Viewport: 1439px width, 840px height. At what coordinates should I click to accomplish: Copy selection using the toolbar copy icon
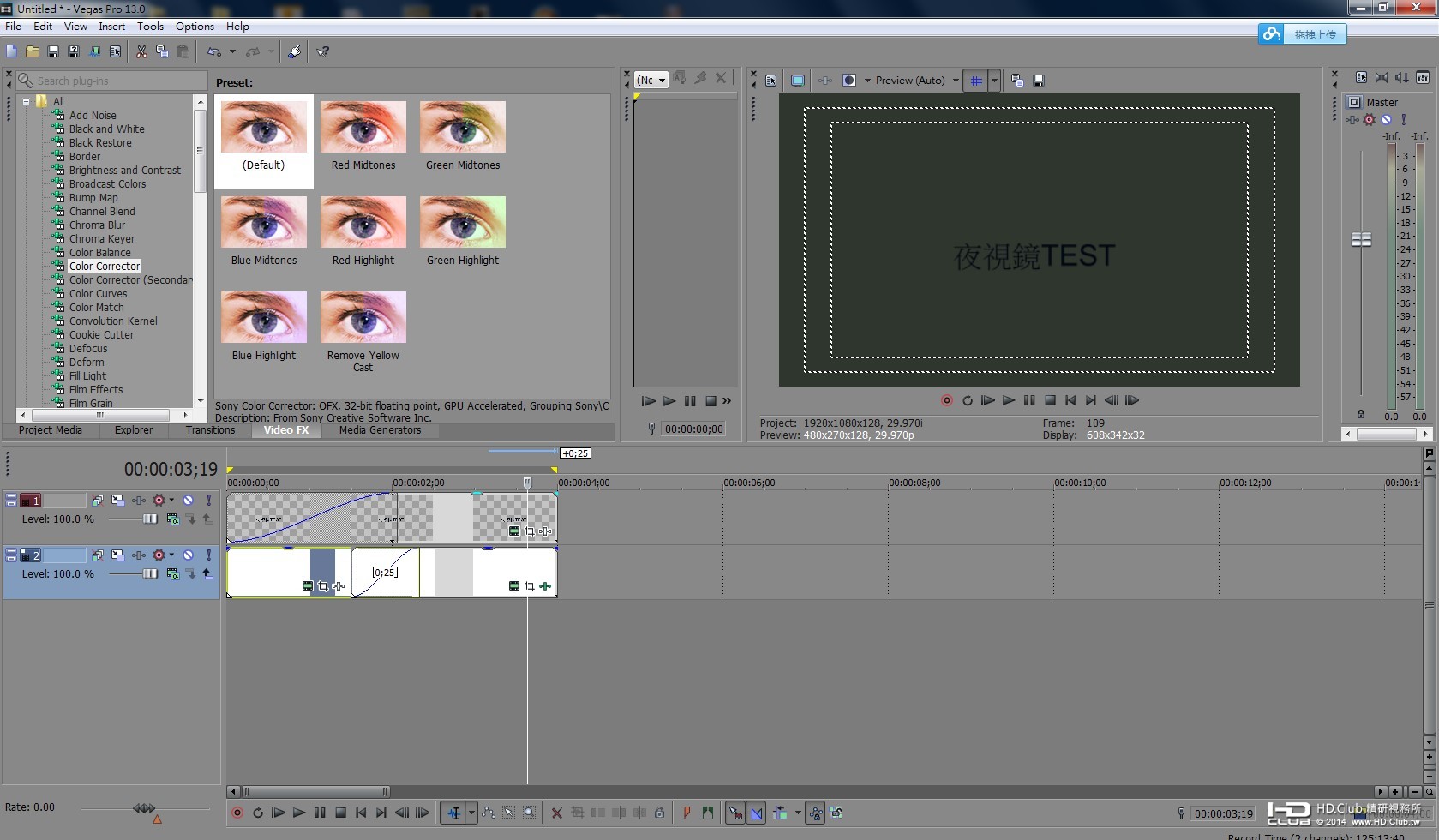point(162,51)
